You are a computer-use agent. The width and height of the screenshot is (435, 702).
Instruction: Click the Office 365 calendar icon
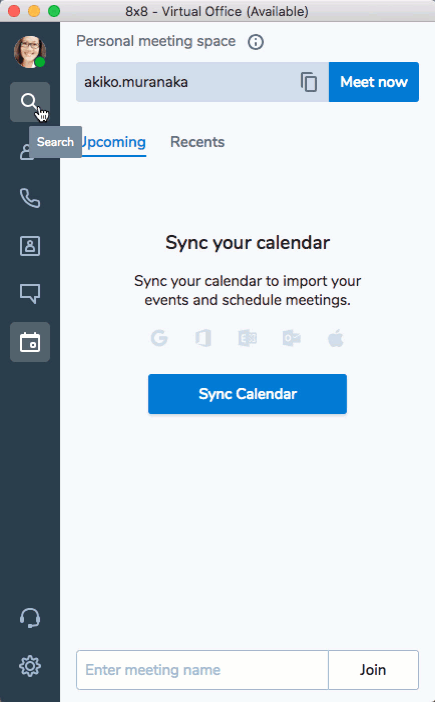point(203,338)
